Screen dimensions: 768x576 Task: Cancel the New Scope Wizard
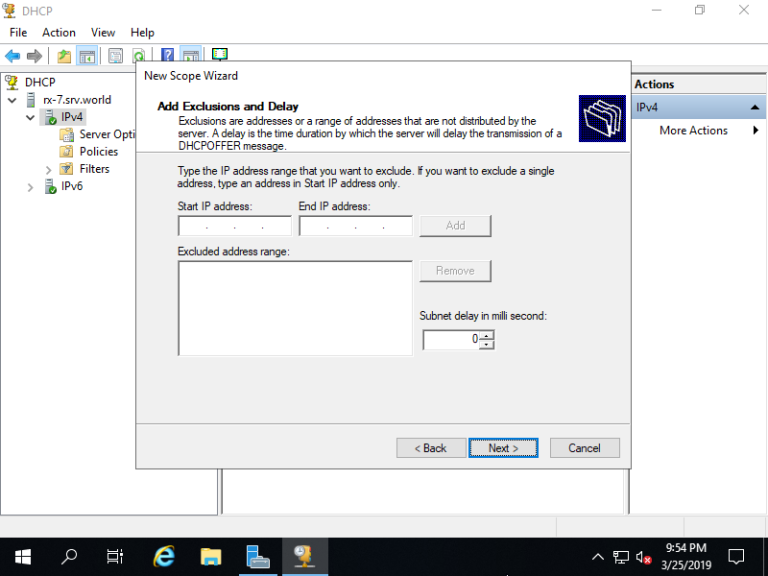[x=584, y=448]
